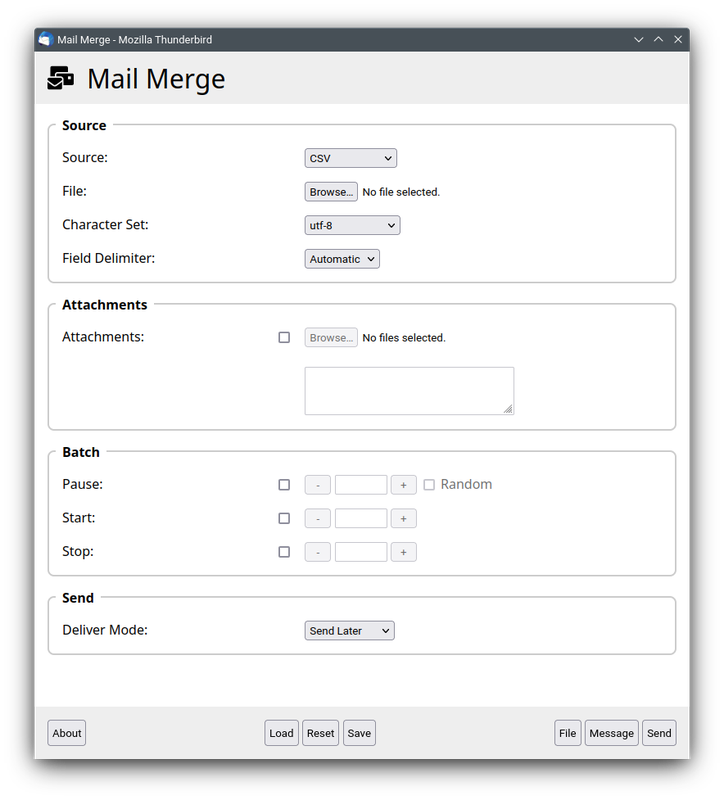This screenshot has height=800, width=724.
Task: Click the Reset button
Action: [320, 733]
